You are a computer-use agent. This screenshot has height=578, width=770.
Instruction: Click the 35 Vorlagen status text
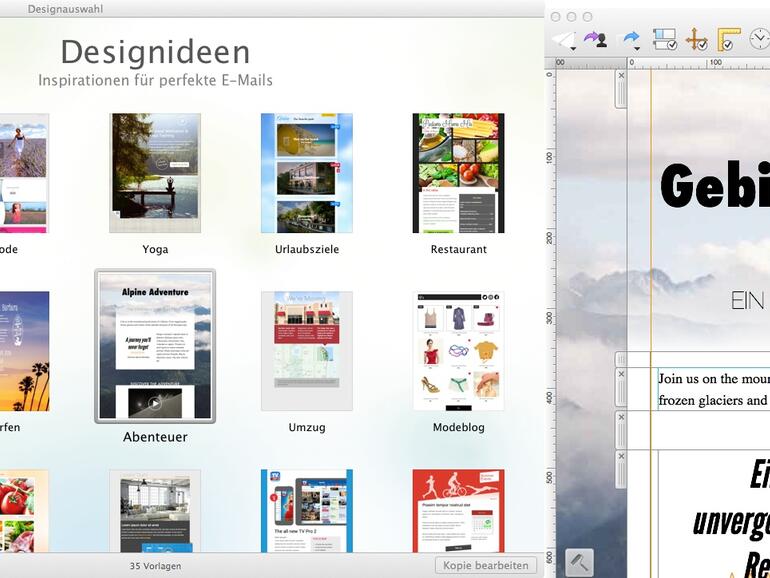click(x=155, y=566)
